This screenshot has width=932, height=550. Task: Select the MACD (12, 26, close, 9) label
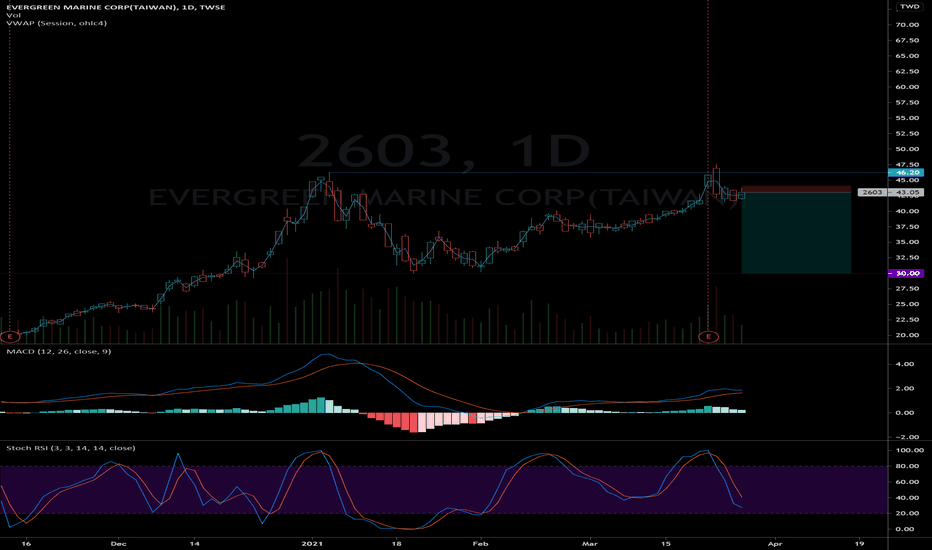tap(58, 351)
